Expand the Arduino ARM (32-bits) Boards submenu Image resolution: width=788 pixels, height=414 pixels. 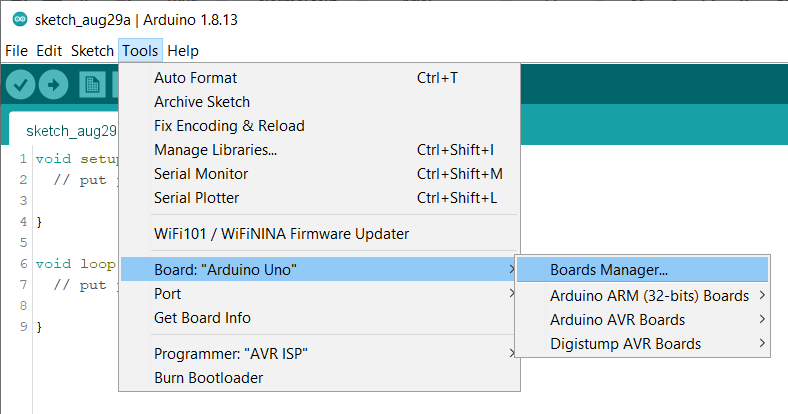pyautogui.click(x=650, y=296)
